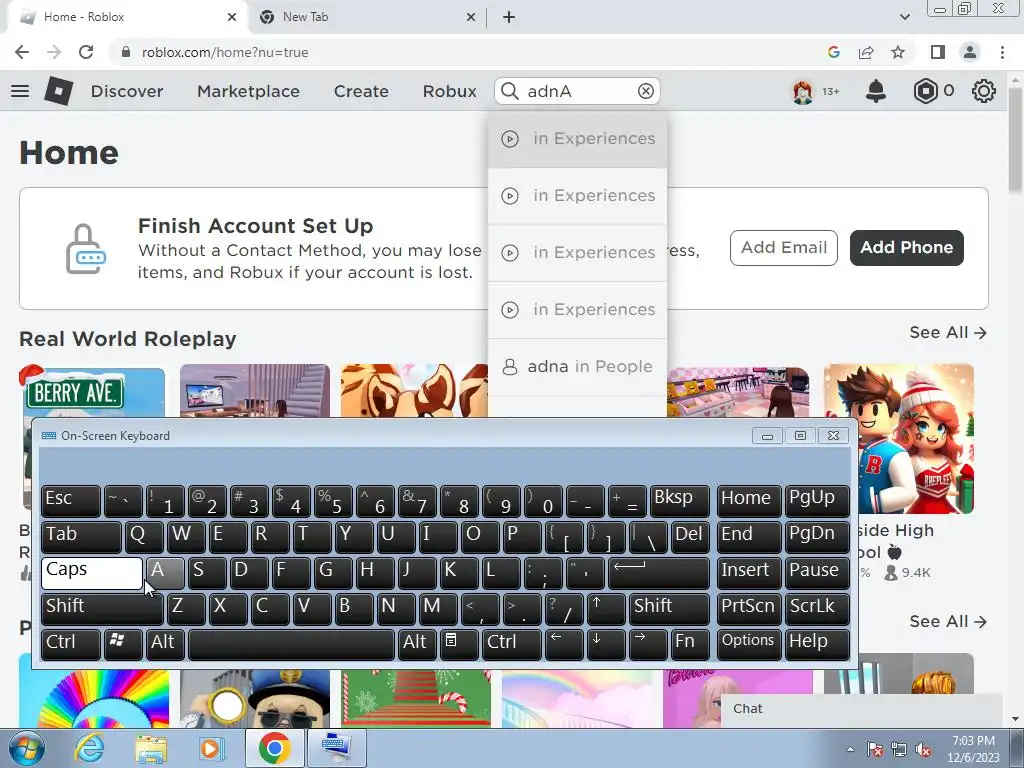Open the Windows Start menu
This screenshot has height=768, width=1024.
click(x=26, y=748)
